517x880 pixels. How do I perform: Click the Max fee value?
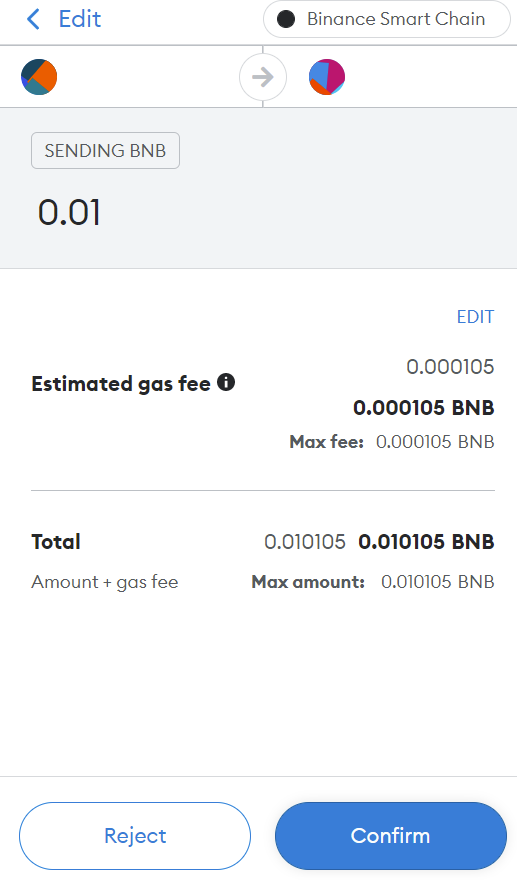[x=435, y=442]
